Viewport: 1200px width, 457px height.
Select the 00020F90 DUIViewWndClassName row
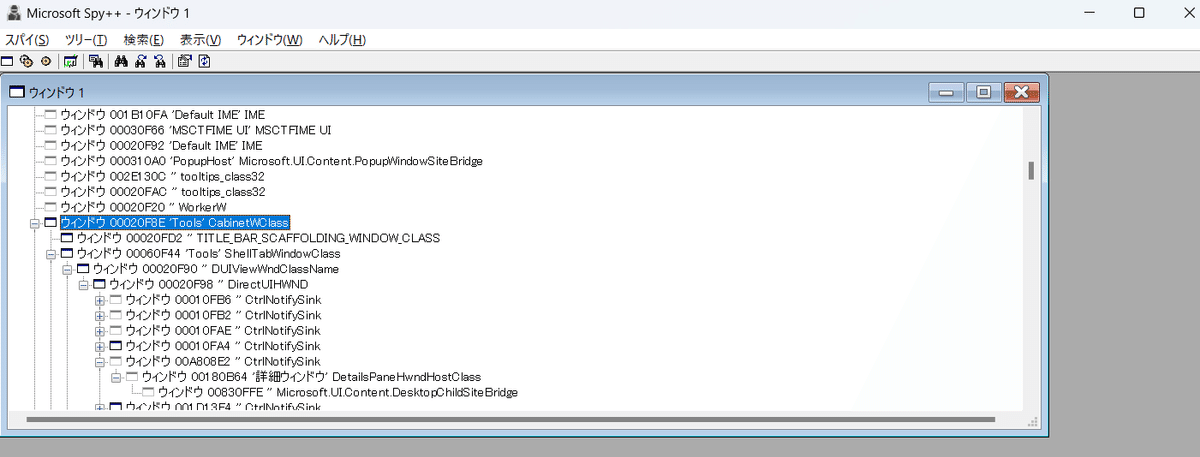(x=215, y=269)
